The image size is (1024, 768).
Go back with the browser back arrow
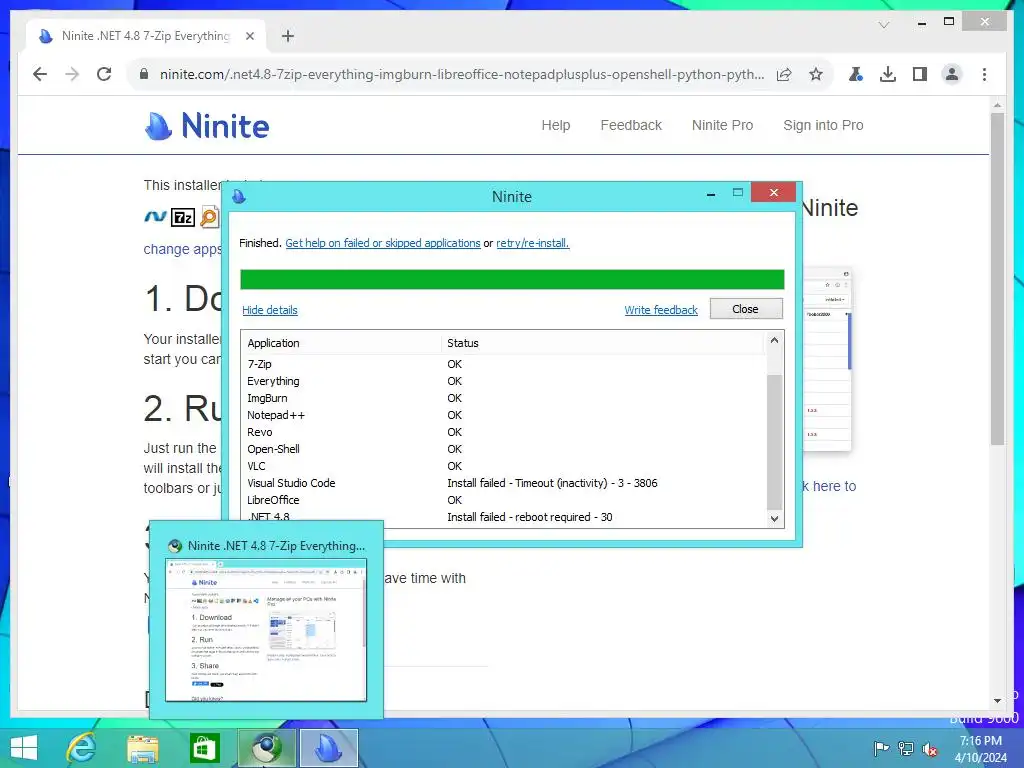click(40, 74)
